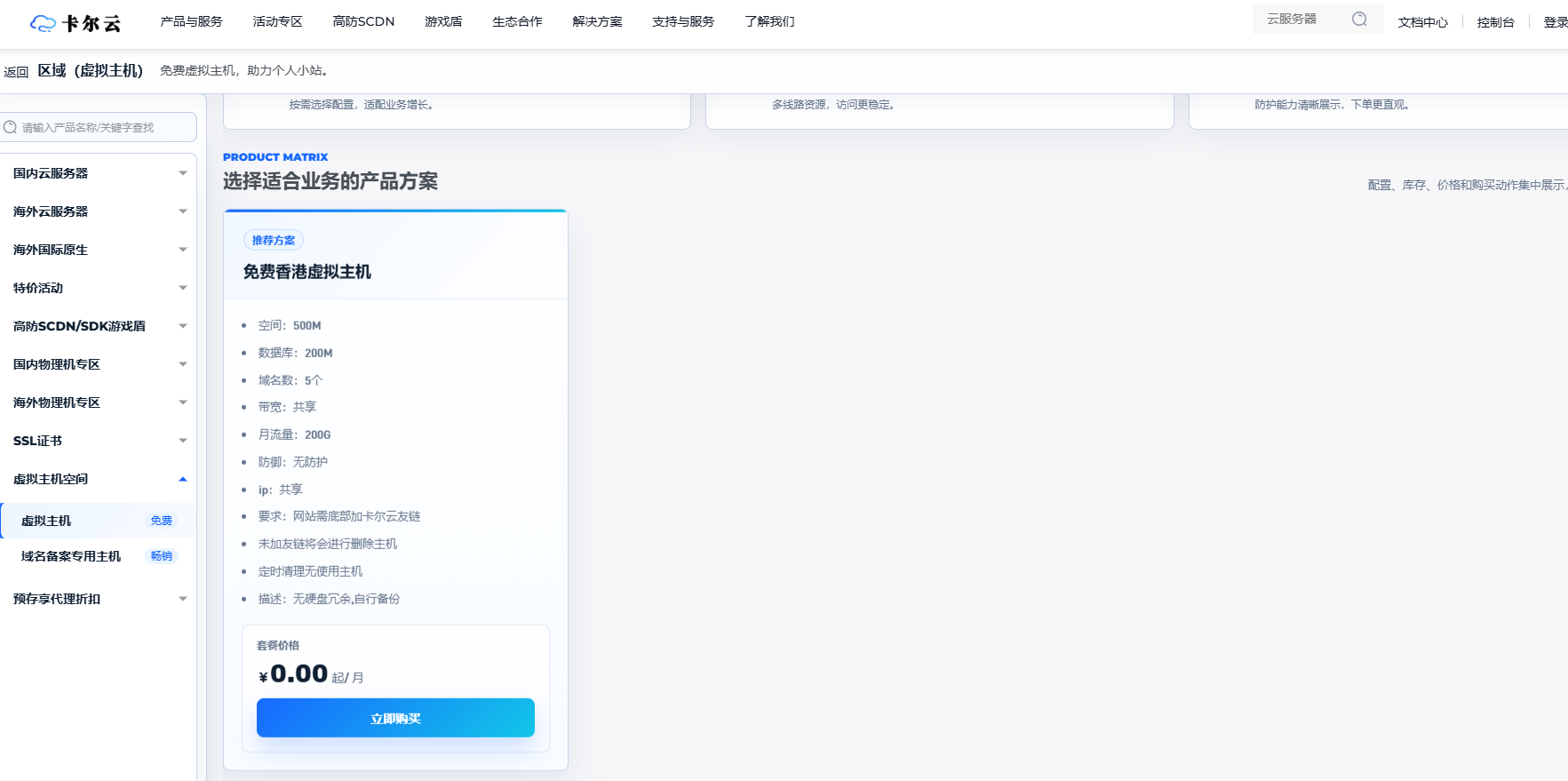
Task: Focus the sidebar product search field
Action: (98, 127)
